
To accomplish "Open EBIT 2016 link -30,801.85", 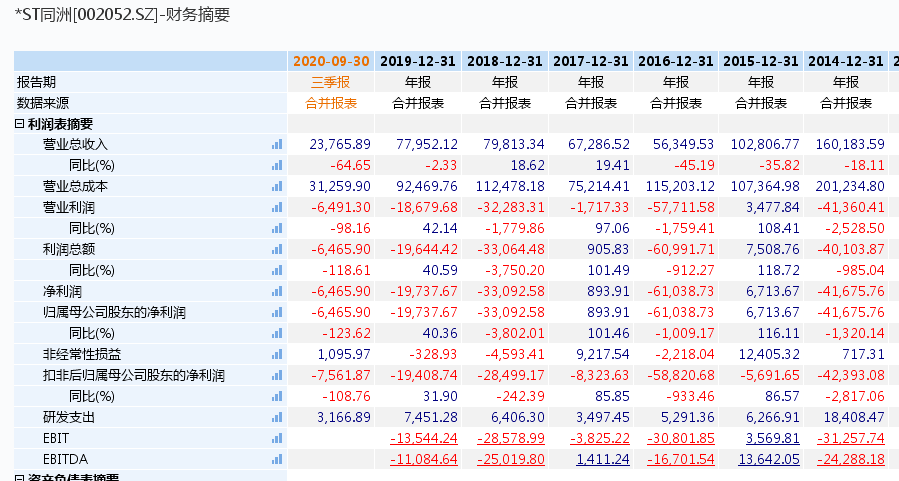I will (x=681, y=439).
